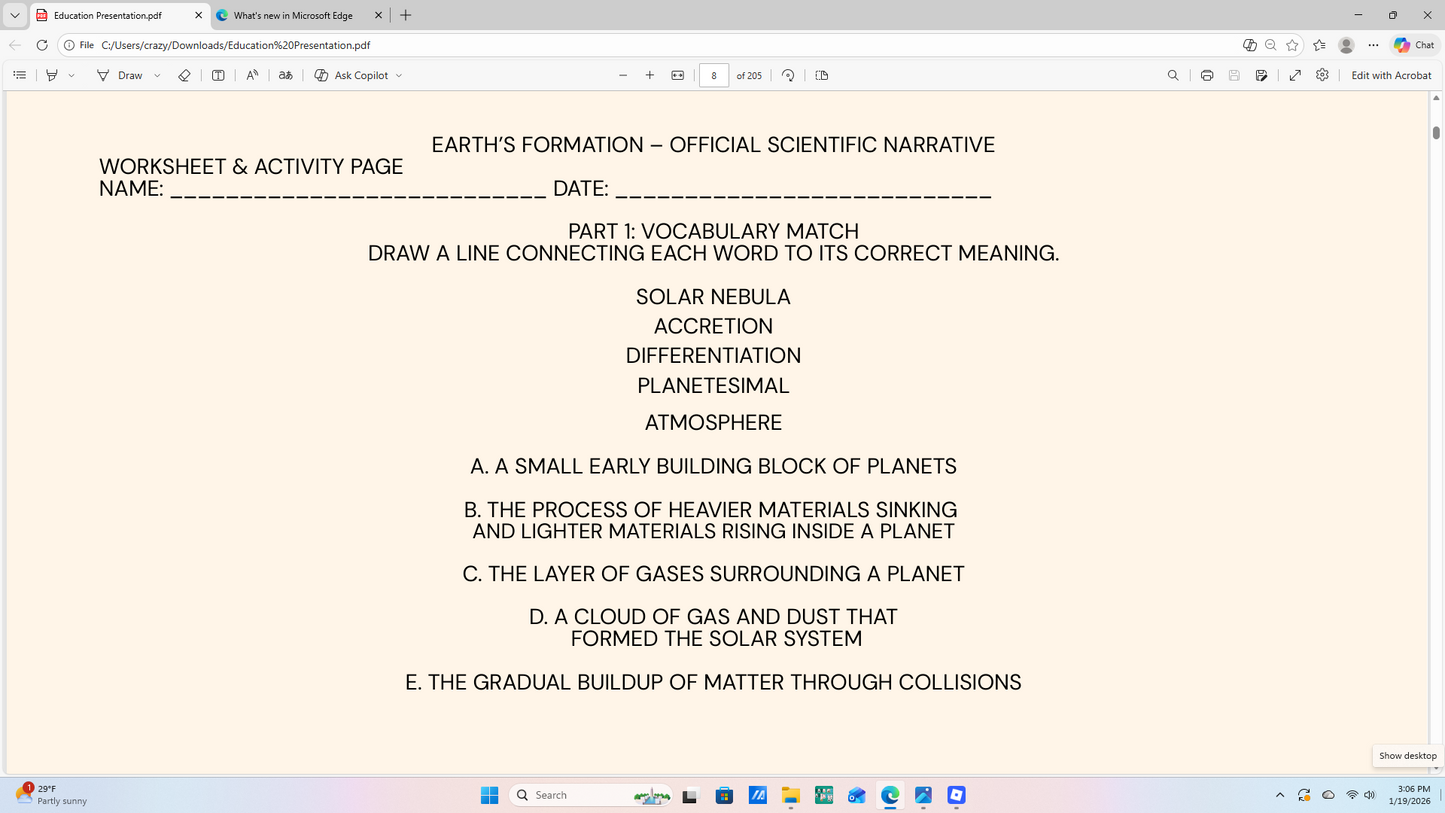Image resolution: width=1445 pixels, height=813 pixels.
Task: Show hidden system tray icons
Action: click(1279, 795)
